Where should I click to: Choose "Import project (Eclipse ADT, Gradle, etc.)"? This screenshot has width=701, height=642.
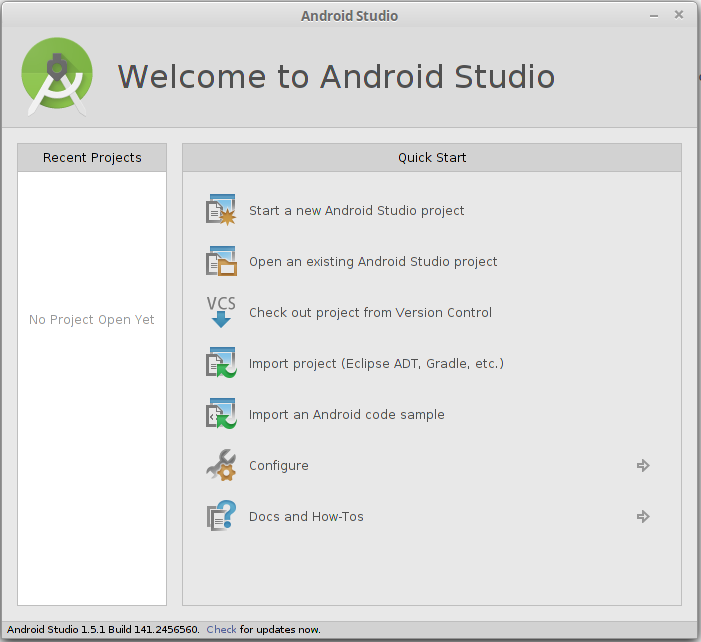[376, 364]
